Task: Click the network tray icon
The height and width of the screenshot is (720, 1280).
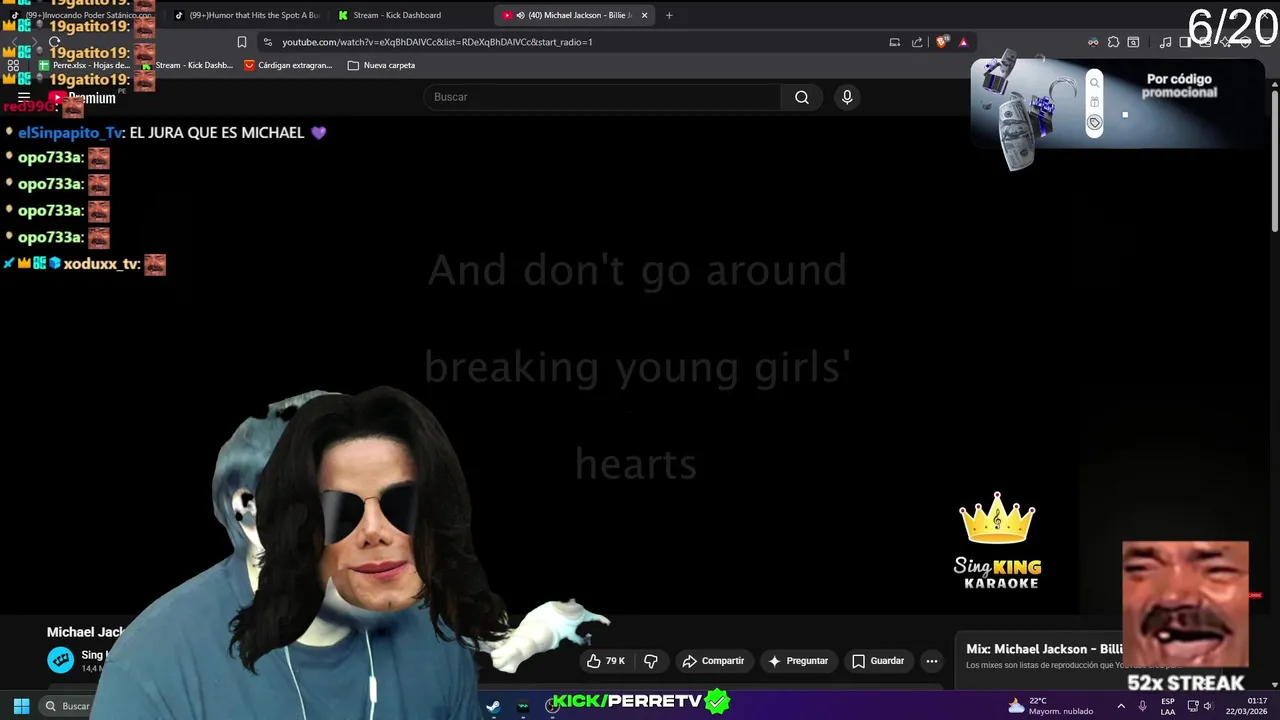Action: (x=1192, y=706)
